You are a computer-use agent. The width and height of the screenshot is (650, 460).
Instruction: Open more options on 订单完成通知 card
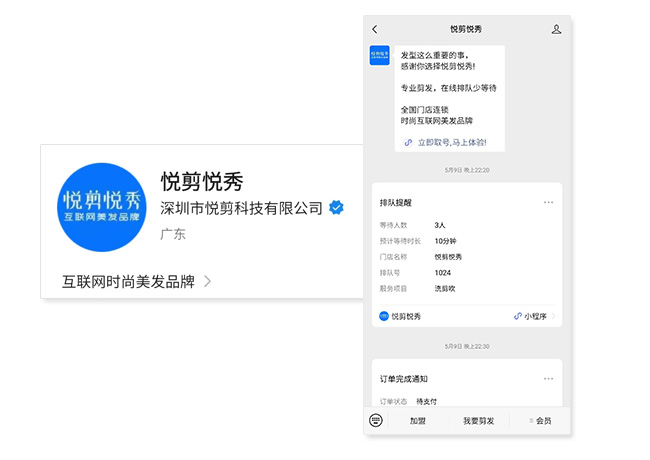tap(548, 378)
